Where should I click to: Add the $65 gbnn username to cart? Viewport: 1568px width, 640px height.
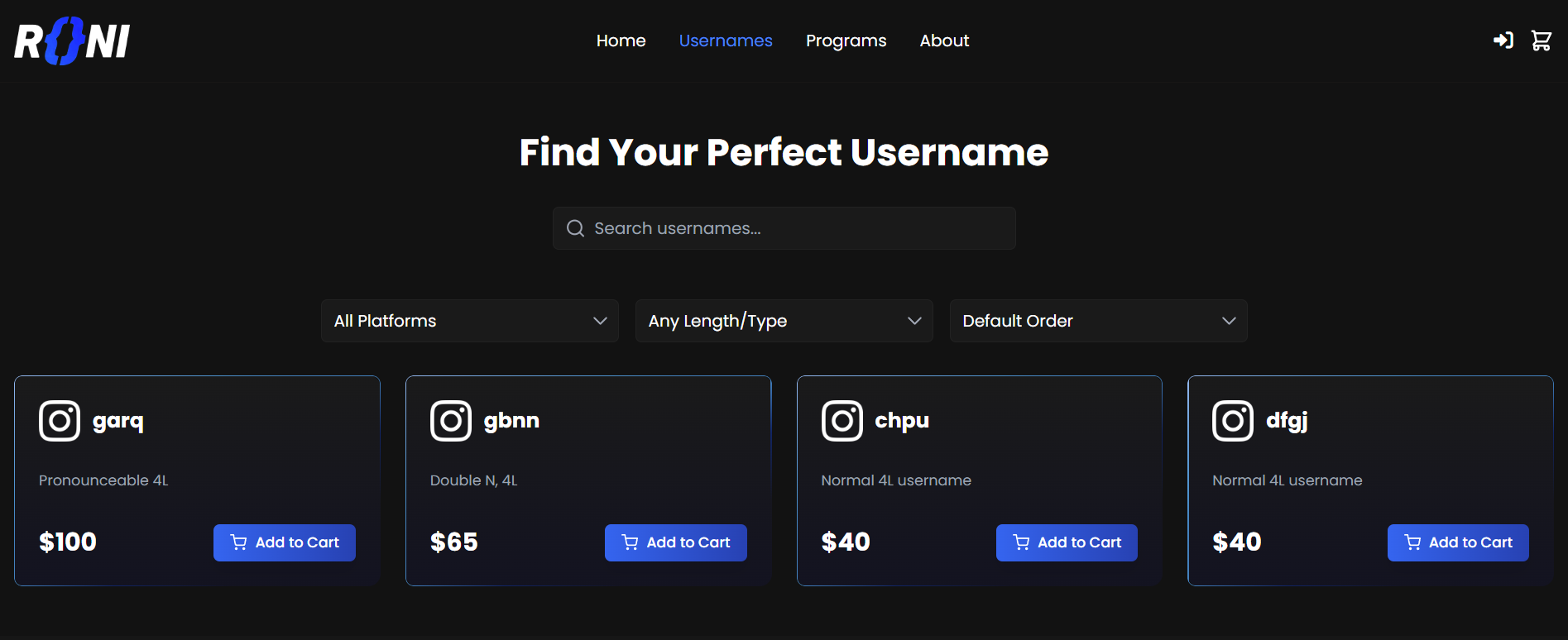(675, 542)
